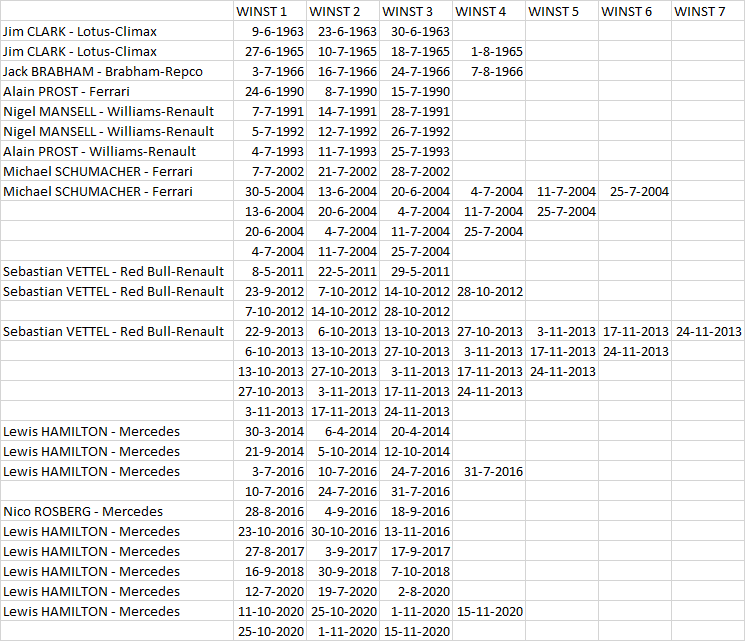Select the Jim CLARK row with 27-6-1965
Image resolution: width=745 pixels, height=641 pixels.
click(372, 51)
